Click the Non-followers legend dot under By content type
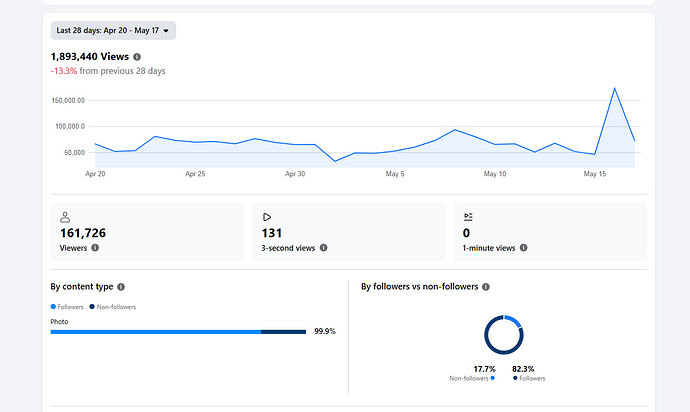 92,307
